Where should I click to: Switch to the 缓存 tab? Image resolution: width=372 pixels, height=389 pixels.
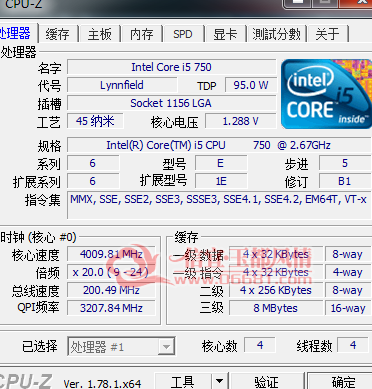[57, 34]
